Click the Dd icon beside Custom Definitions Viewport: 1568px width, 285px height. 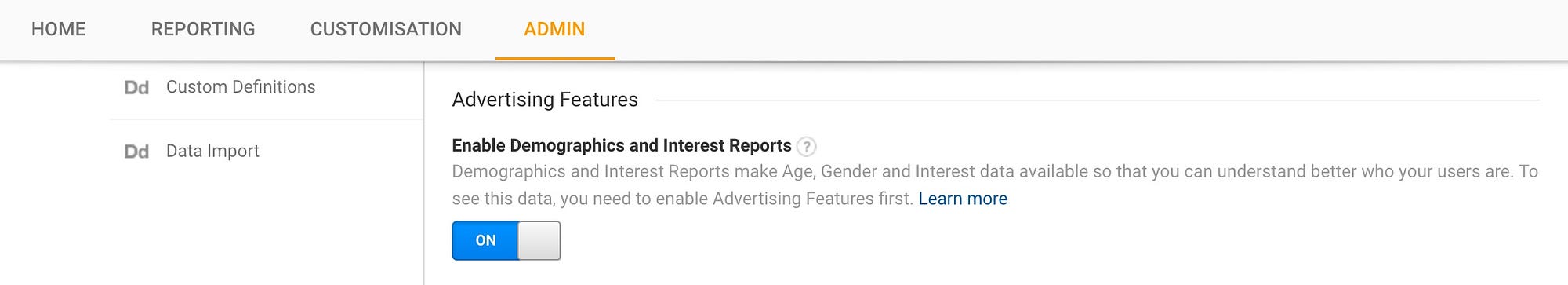coord(136,87)
